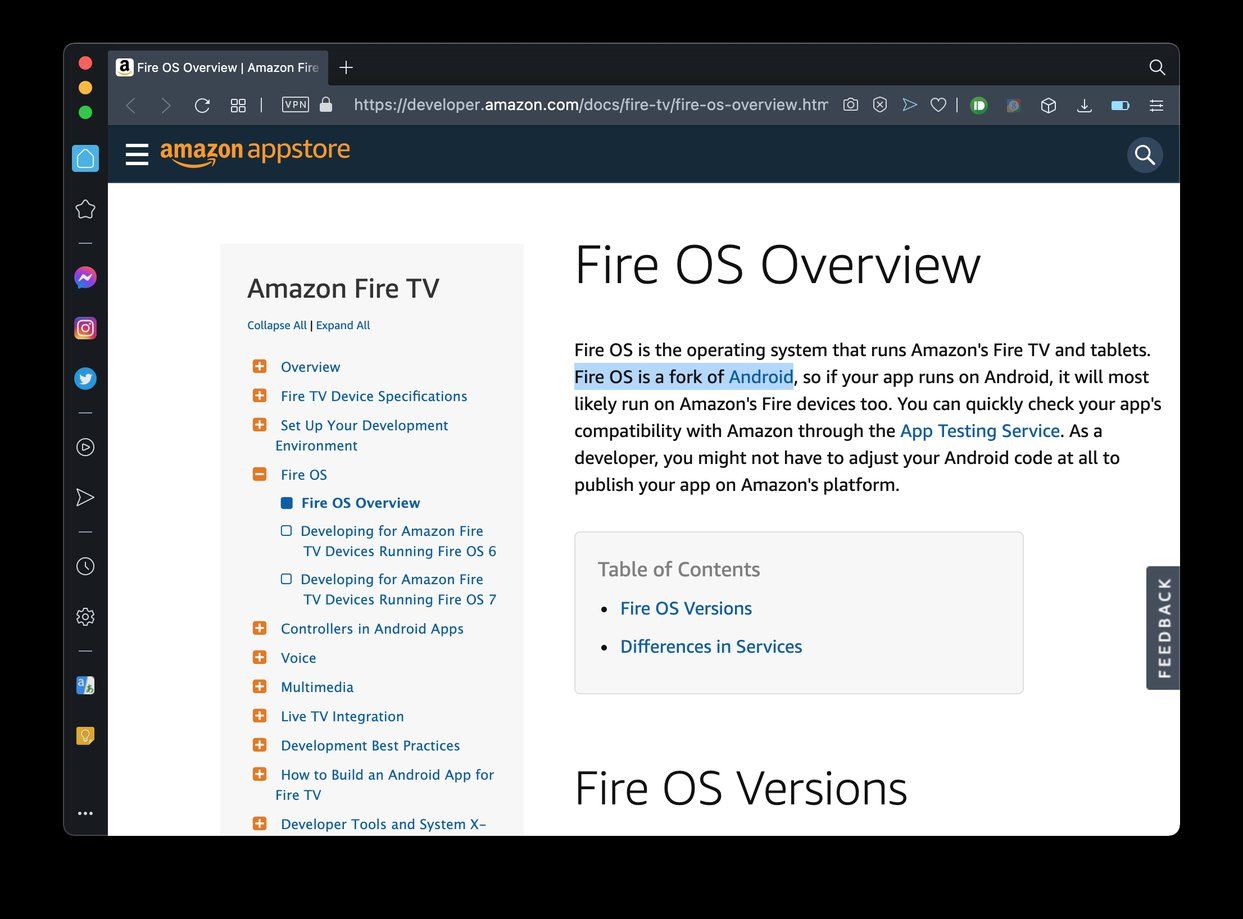Open Messenger in the sidebar
Screen dimensions: 1243x919
coord(85,278)
